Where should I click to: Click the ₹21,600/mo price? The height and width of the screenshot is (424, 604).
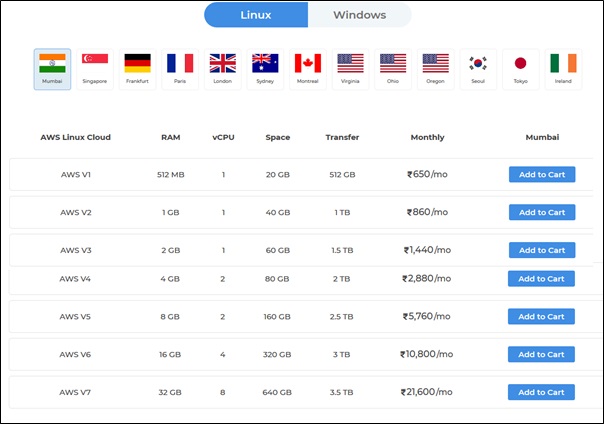[426, 392]
